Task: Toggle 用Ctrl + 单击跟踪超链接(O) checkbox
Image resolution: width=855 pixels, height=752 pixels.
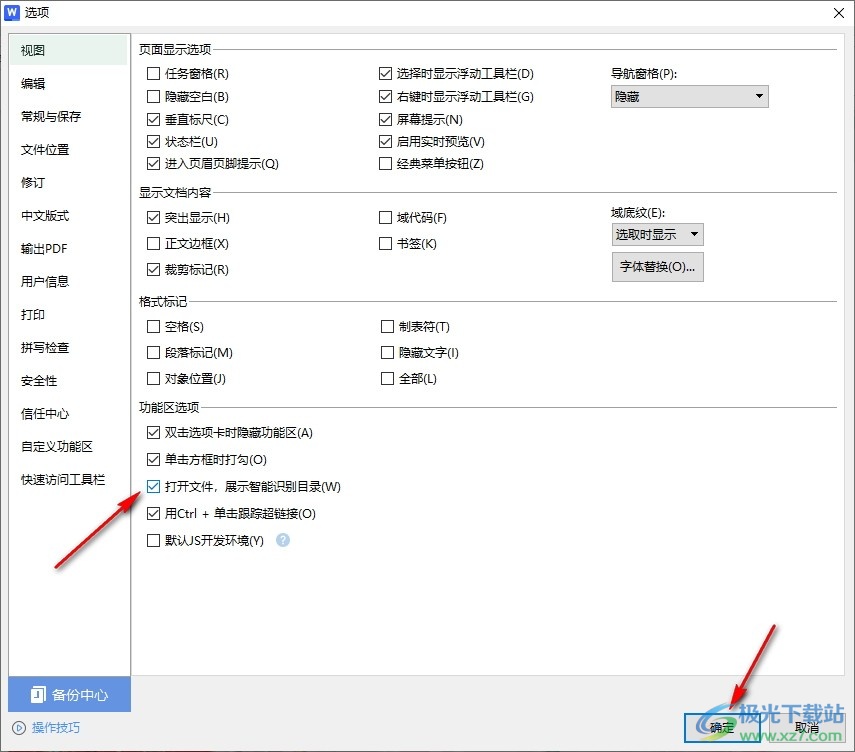Action: (154, 513)
